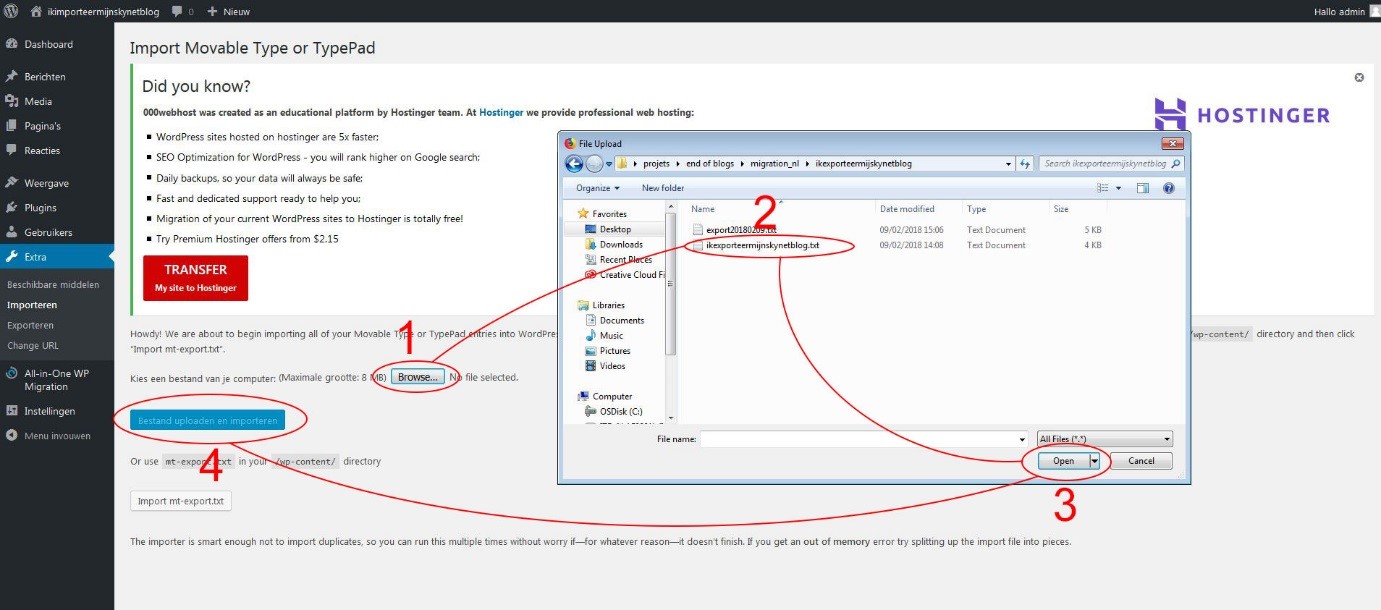This screenshot has height=610, width=1381.
Task: Open dialog help with the question mark icon
Action: (1168, 188)
